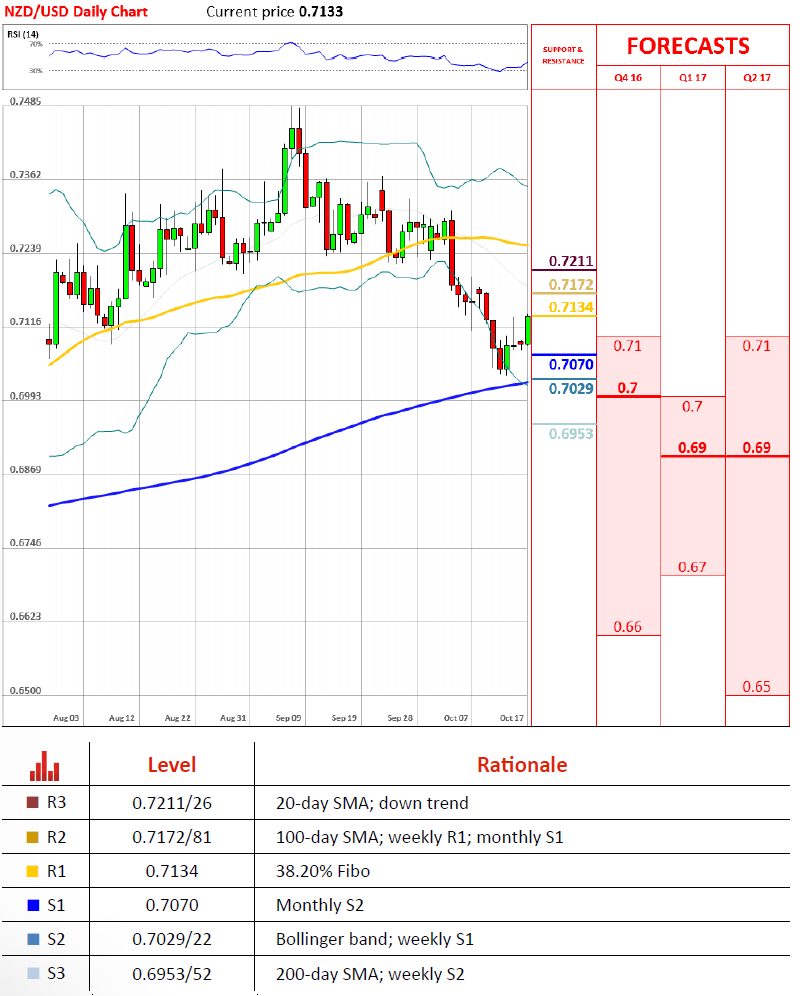Select the Q2 17 forecast column header
The width and height of the screenshot is (803, 996).
pyautogui.click(x=756, y=76)
